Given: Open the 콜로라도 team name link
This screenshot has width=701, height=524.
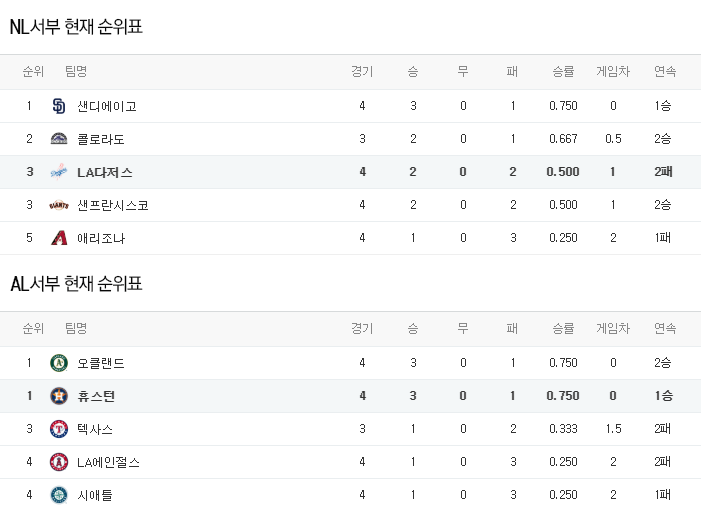Looking at the screenshot, I should click(x=101, y=139).
